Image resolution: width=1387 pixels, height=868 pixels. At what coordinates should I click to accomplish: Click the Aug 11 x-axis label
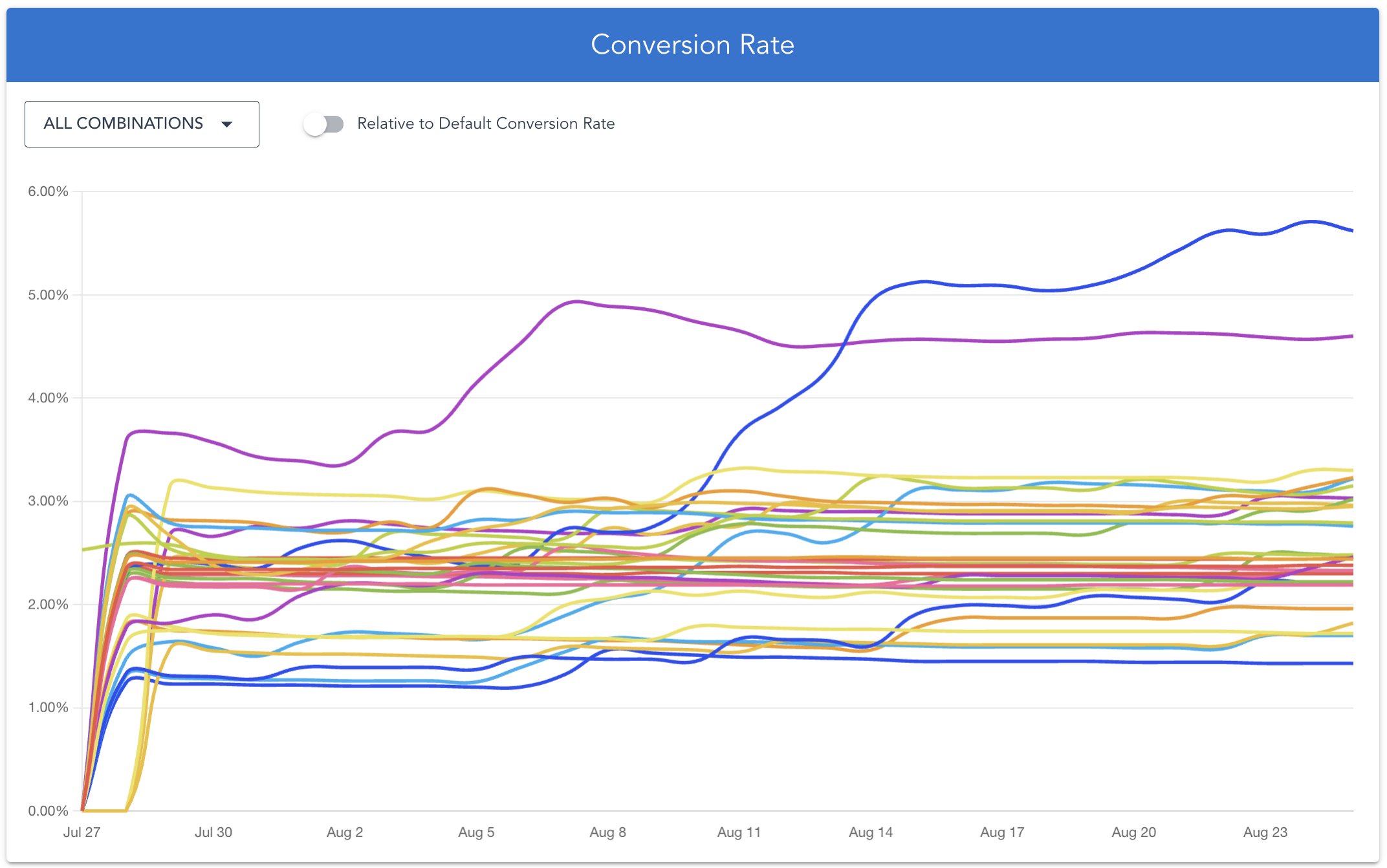[739, 832]
